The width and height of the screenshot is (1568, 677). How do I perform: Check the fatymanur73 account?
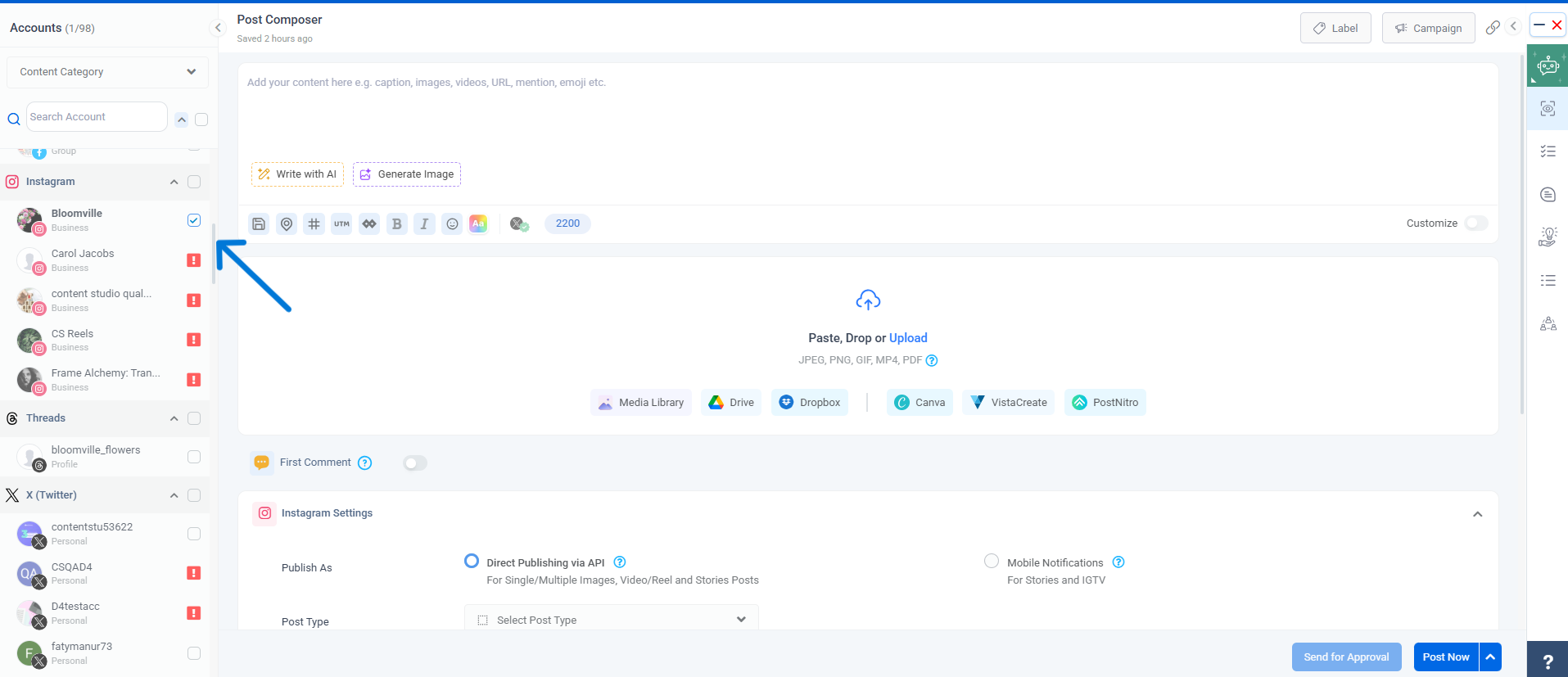click(194, 653)
